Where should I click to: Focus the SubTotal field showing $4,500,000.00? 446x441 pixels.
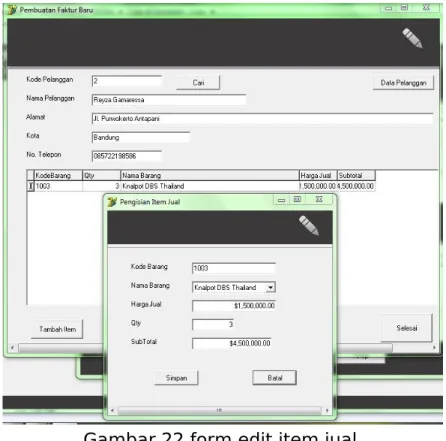(x=232, y=343)
